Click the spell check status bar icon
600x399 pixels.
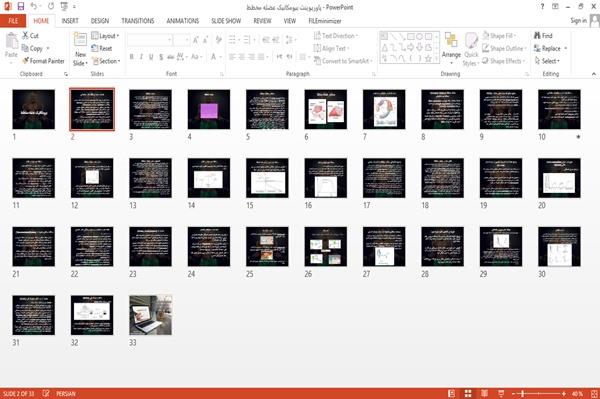46,393
